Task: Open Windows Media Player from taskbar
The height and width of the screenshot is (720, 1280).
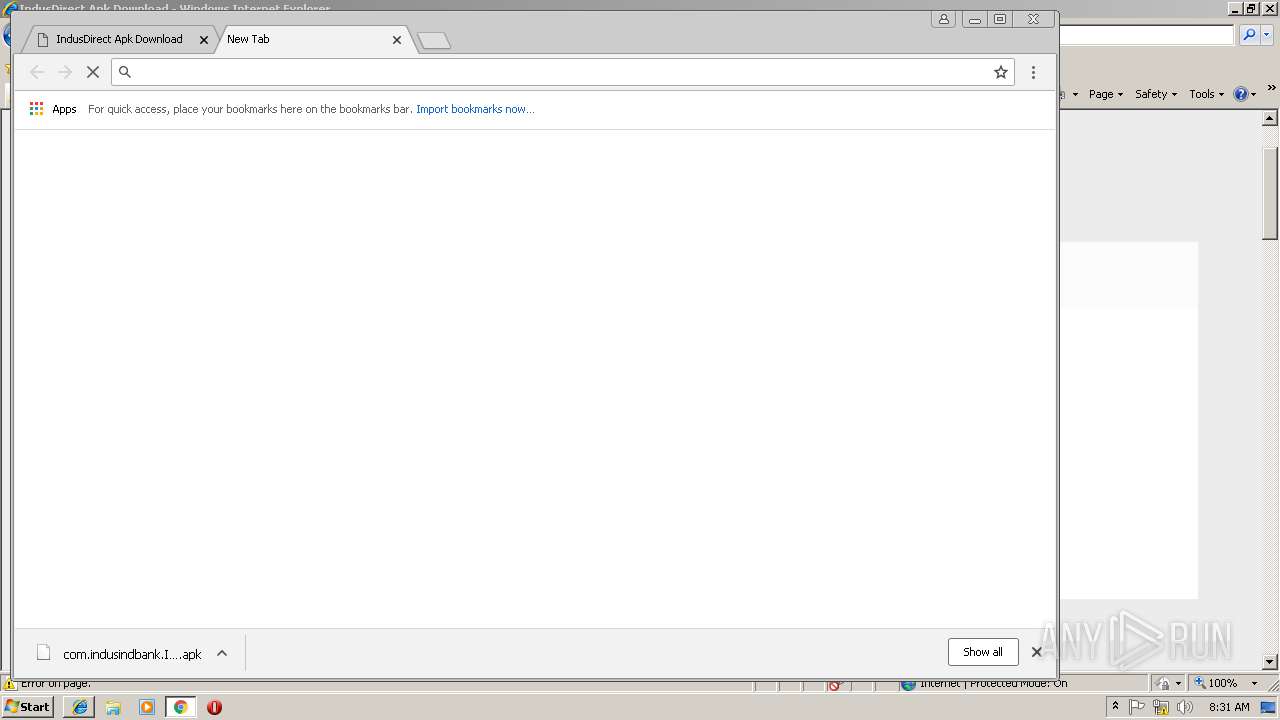Action: (x=147, y=707)
